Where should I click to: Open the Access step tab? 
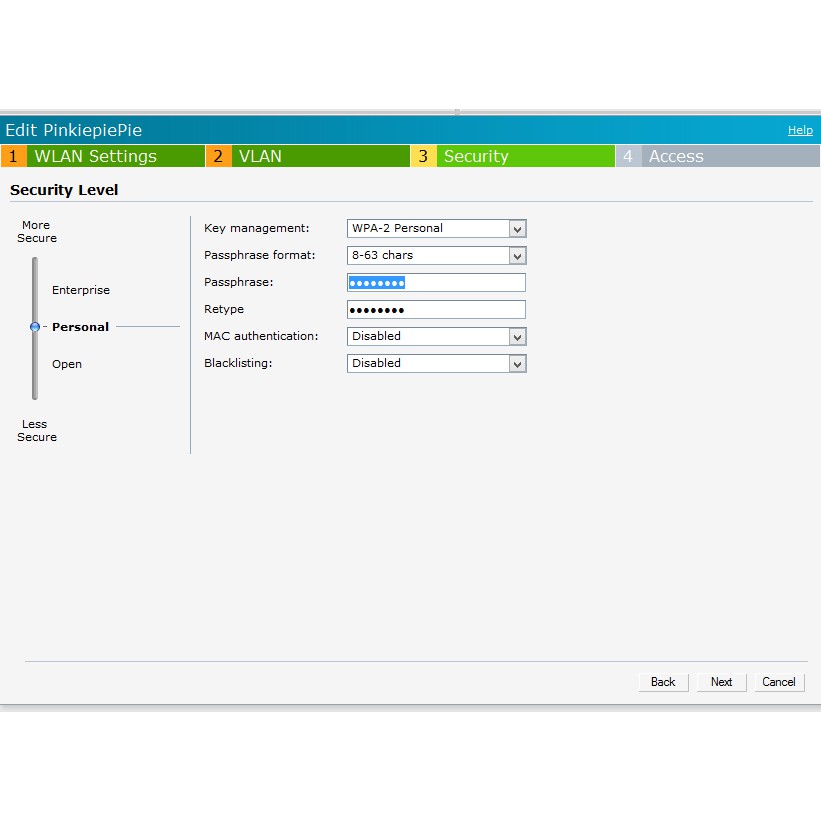(676, 156)
